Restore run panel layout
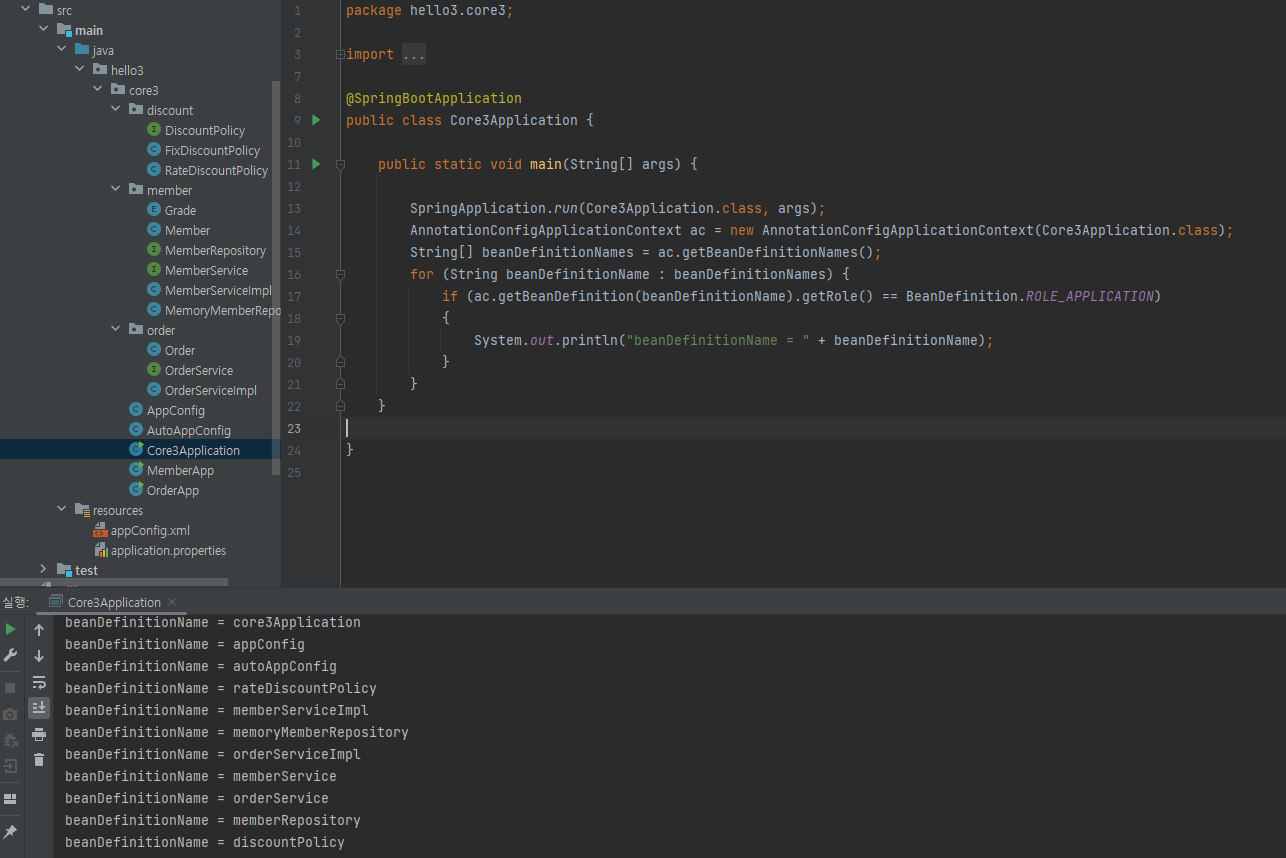The image size is (1286, 858). [x=10, y=799]
